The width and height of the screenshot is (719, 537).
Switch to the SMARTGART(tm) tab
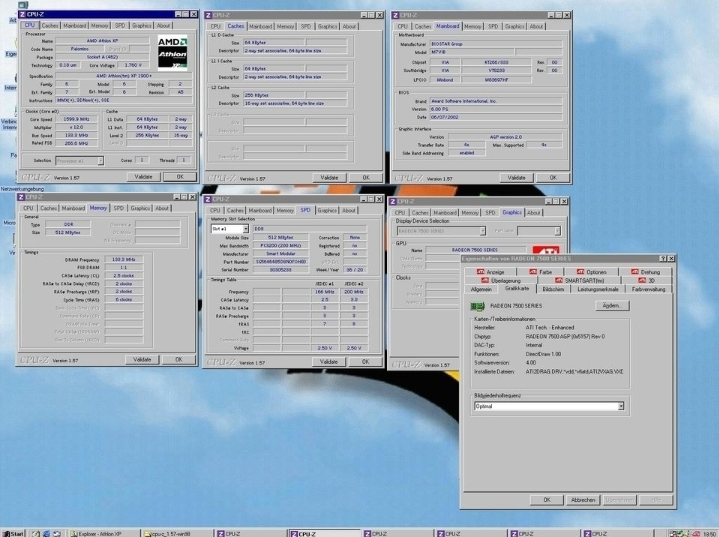(x=579, y=280)
